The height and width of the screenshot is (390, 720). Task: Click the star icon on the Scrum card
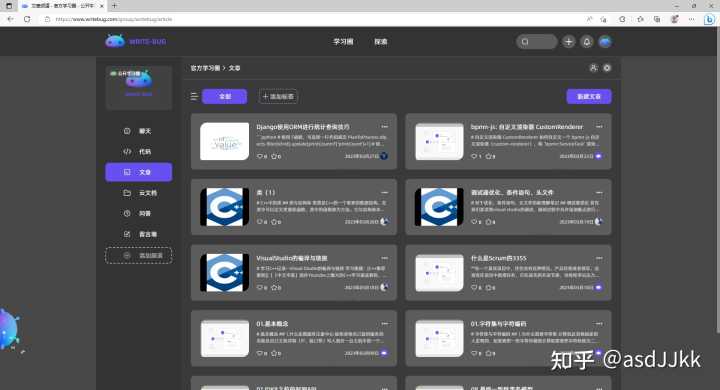tap(489, 288)
